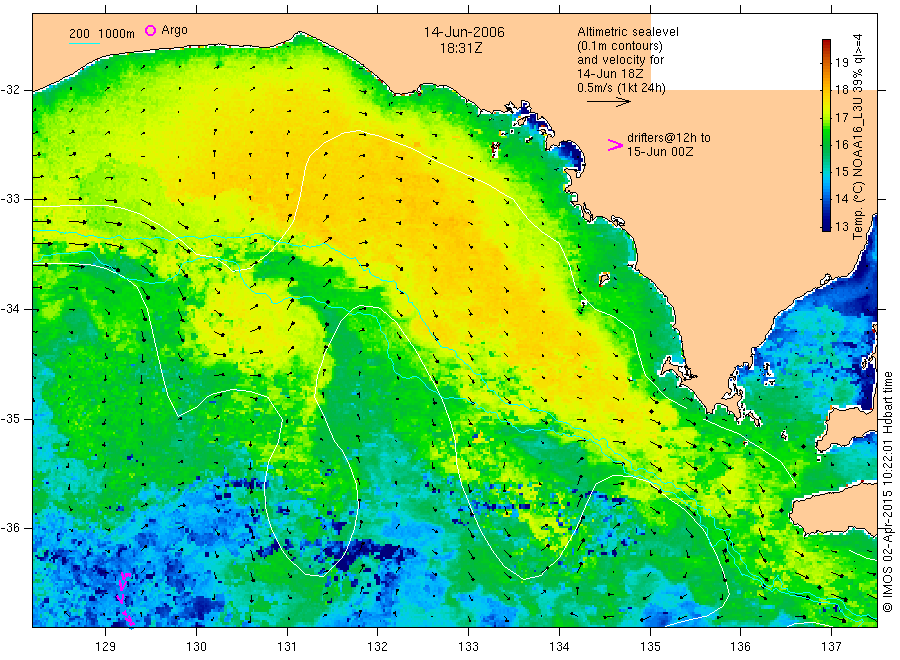Image resolution: width=900 pixels, height=660 pixels.
Task: Click the longitude label 129
Action: 106,647
